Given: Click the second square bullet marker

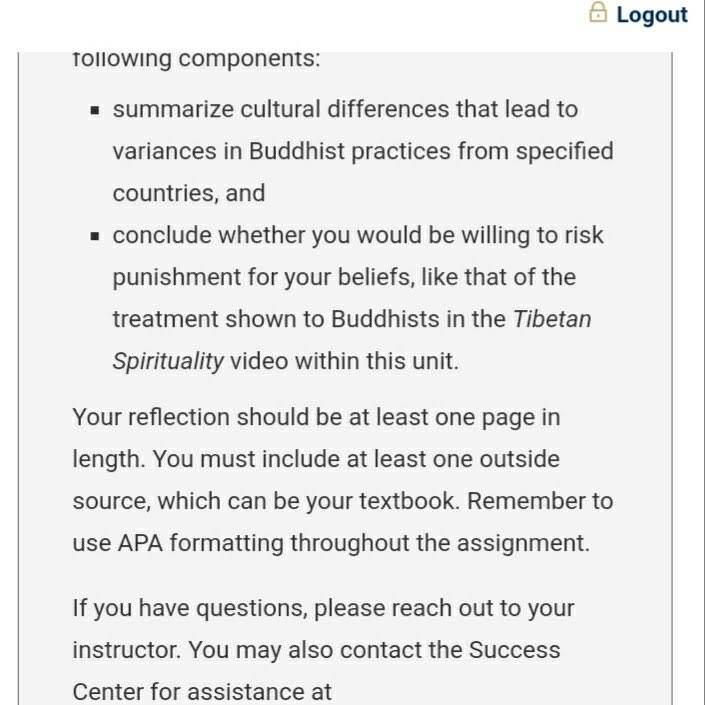Looking at the screenshot, I should [x=94, y=236].
